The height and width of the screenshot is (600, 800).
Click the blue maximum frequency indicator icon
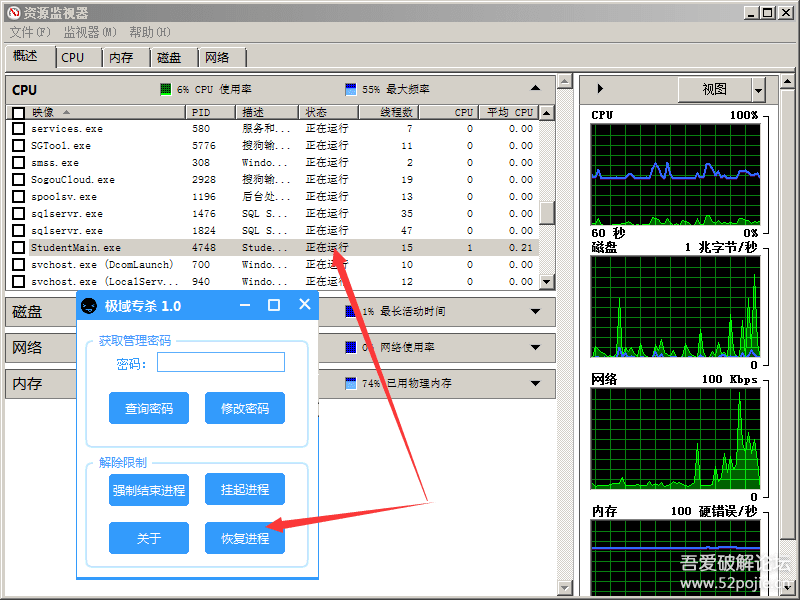click(350, 89)
